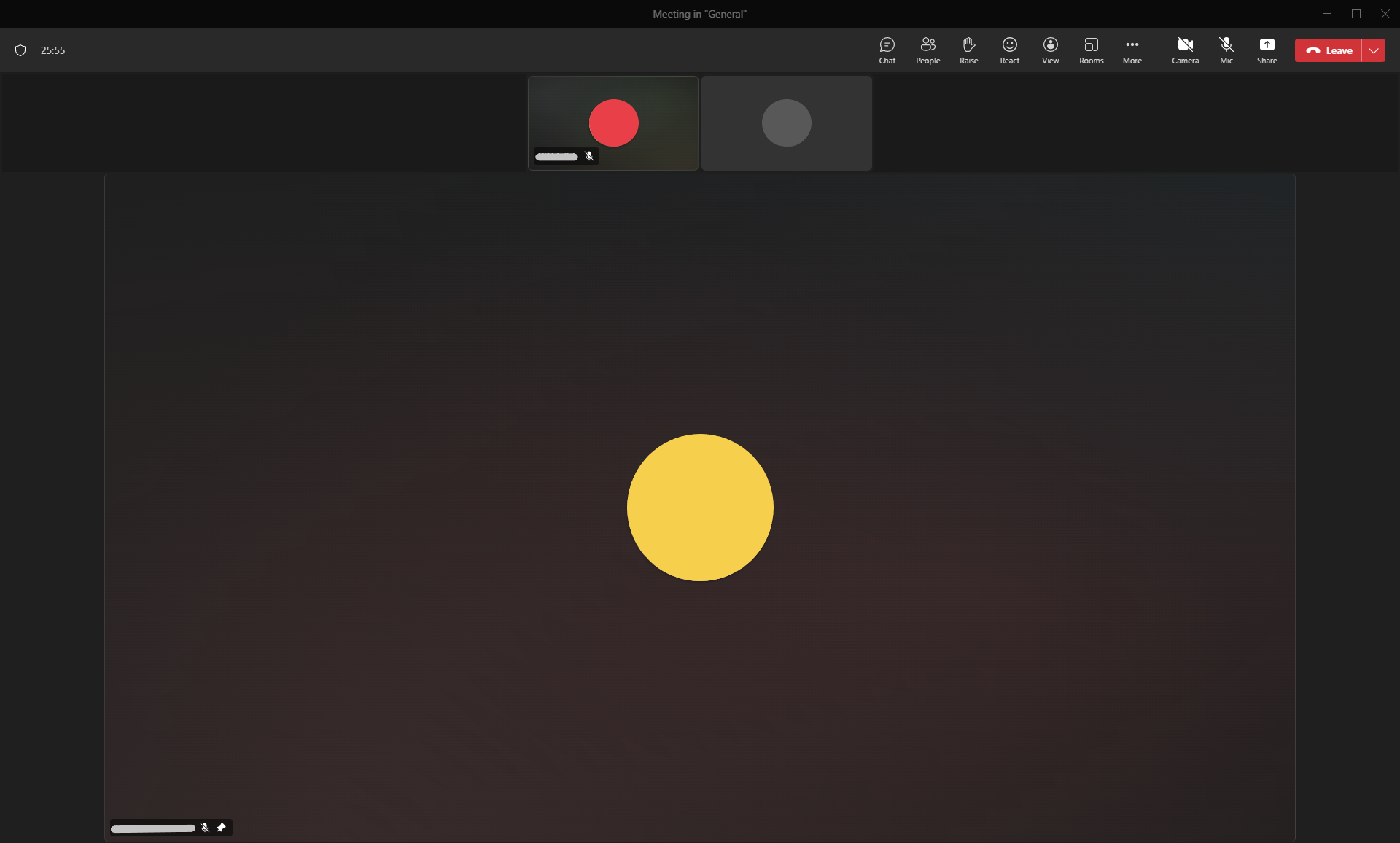
Task: Select the red avatar participant tile
Action: (613, 123)
